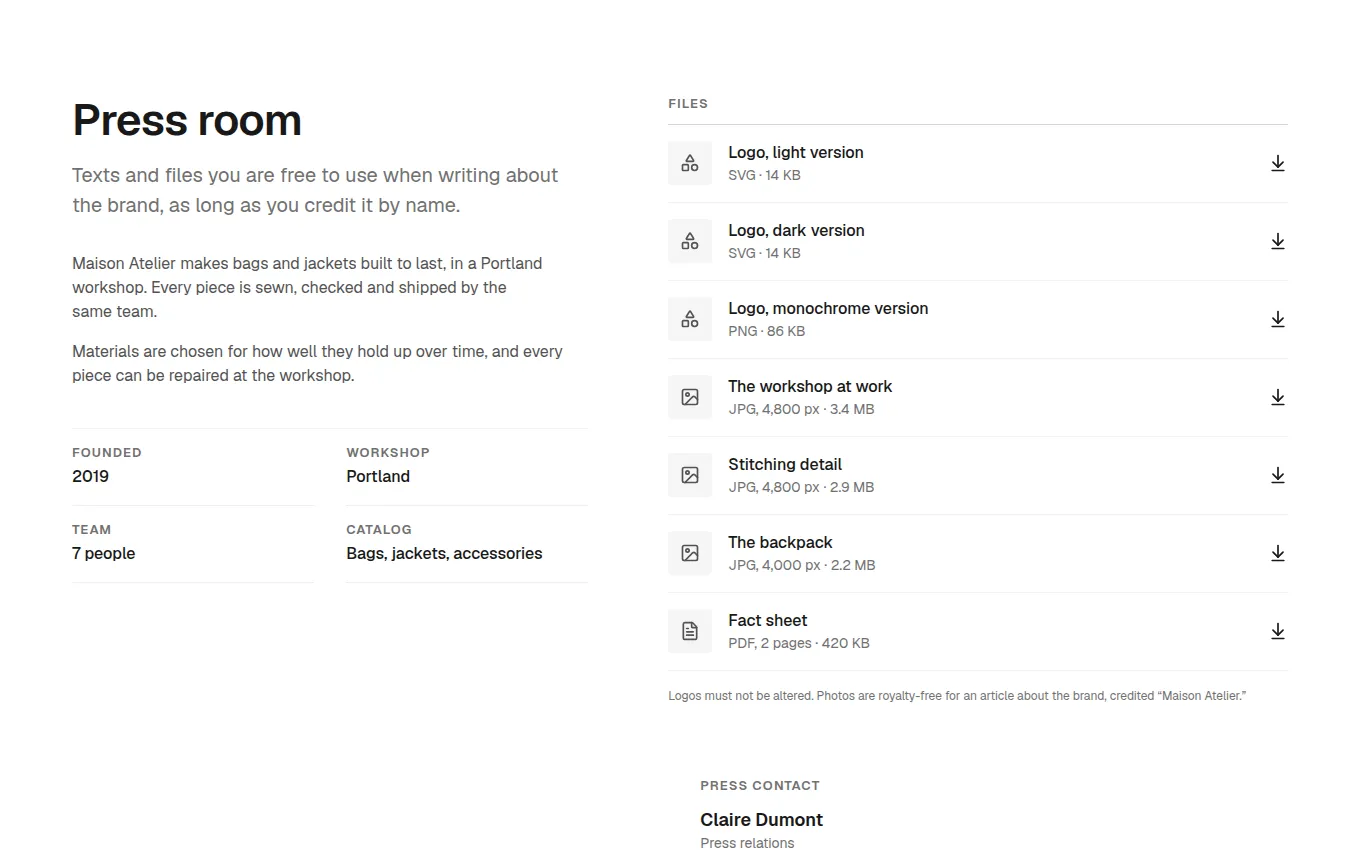This screenshot has height=850, width=1360.
Task: Click the "PNG · 86 KB" file details
Action: (766, 331)
